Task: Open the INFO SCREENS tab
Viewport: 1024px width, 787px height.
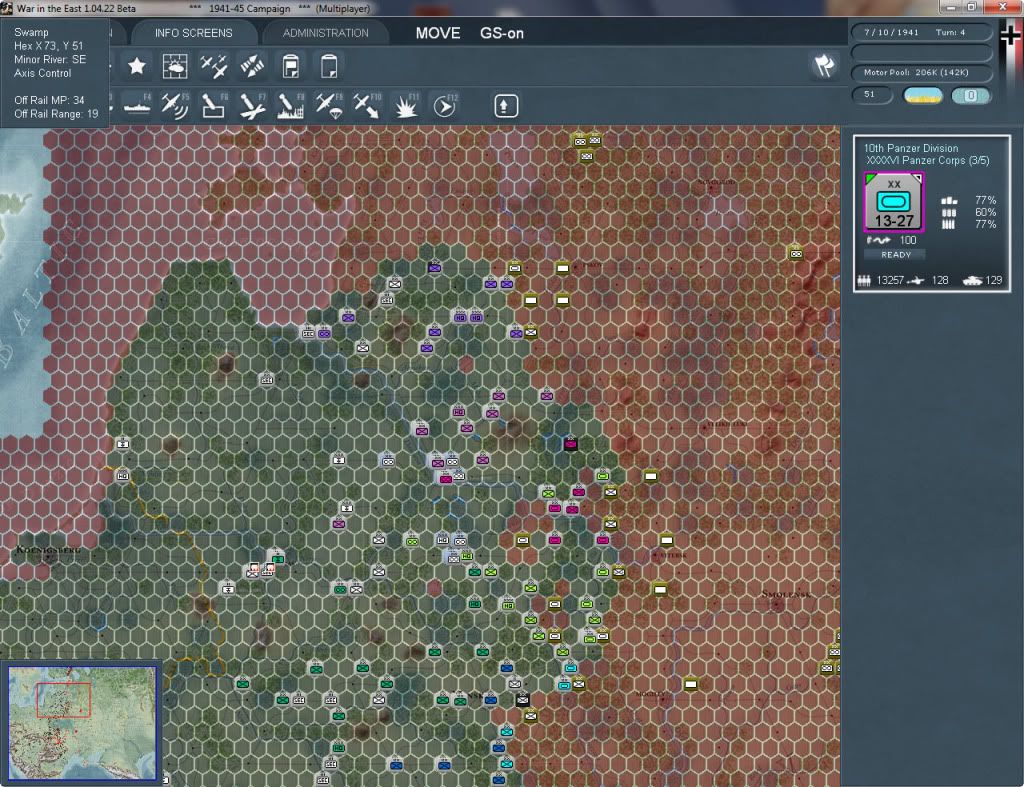Action: [x=193, y=33]
